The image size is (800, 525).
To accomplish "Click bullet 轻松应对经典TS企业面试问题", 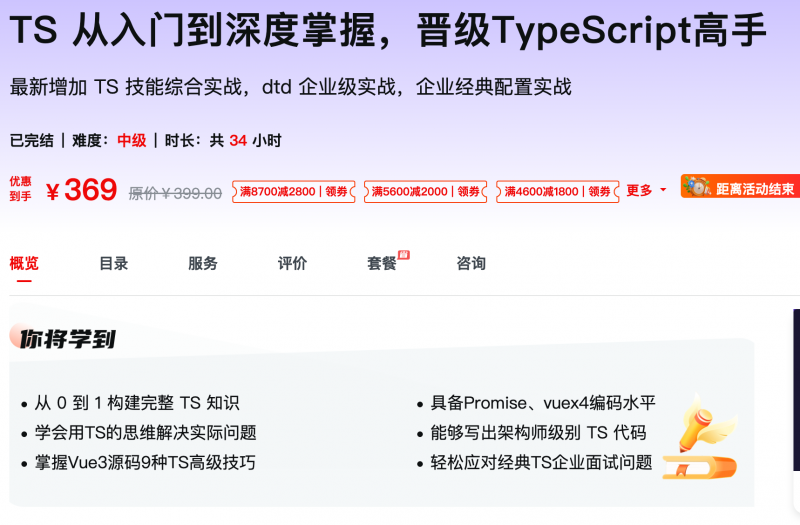I will (541, 463).
